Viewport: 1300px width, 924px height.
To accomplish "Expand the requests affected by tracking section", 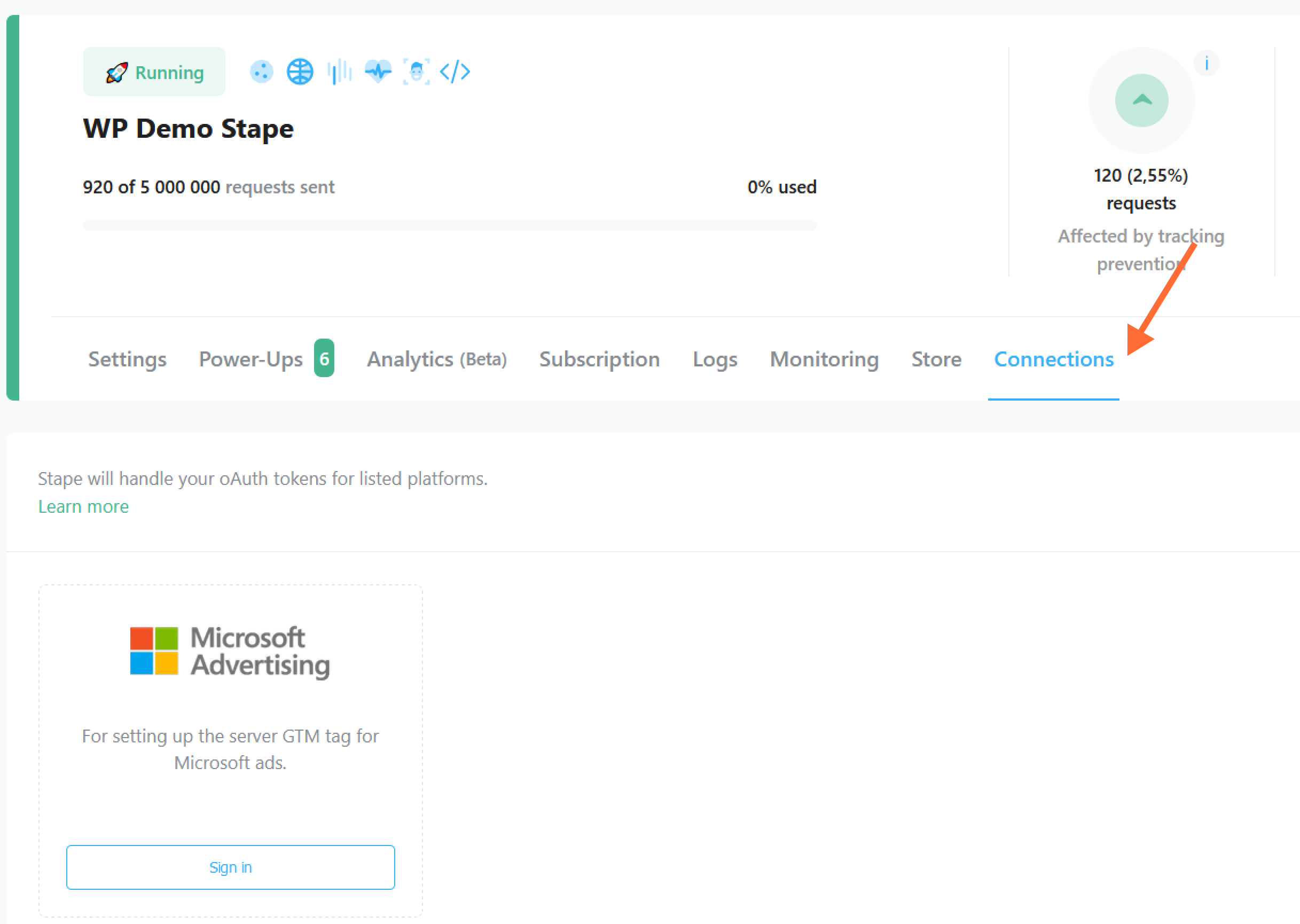I will pyautogui.click(x=1140, y=99).
